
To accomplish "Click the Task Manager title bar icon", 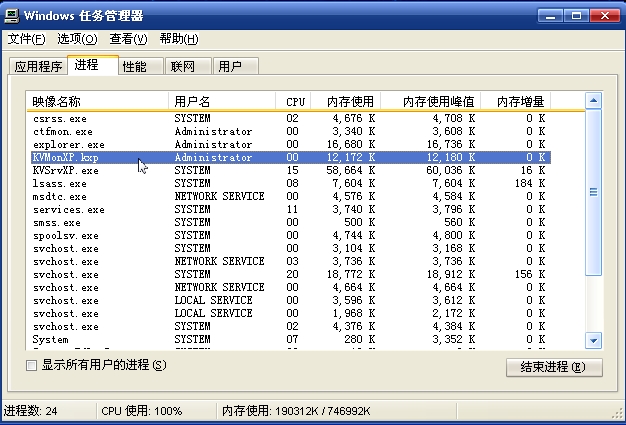I will [x=11, y=16].
